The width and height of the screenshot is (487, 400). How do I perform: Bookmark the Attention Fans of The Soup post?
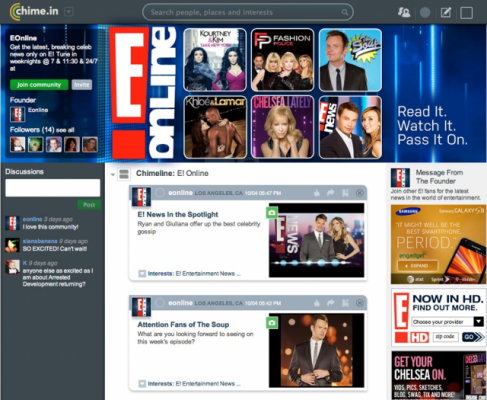point(345,303)
